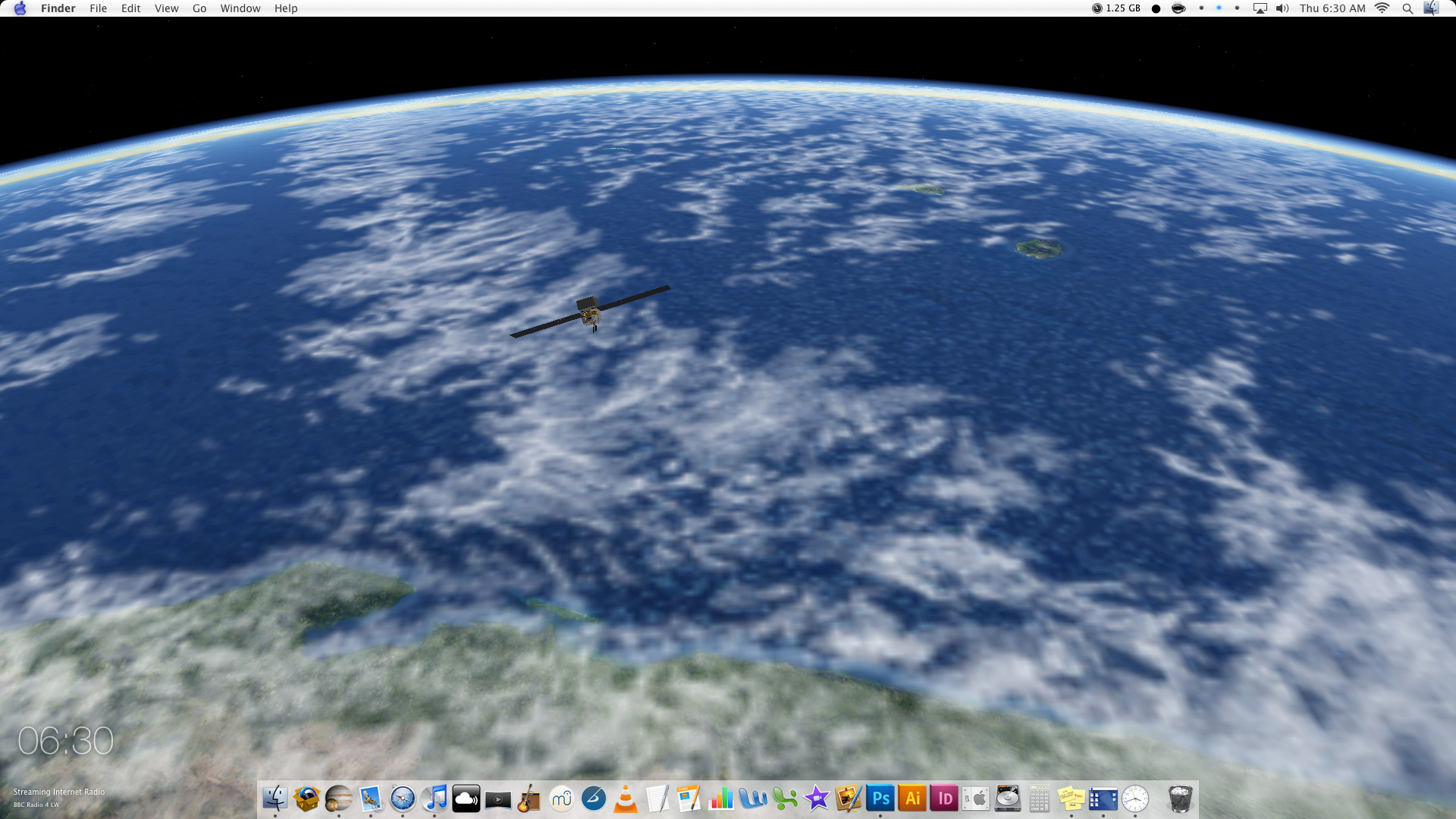The image size is (1456, 819).
Task: Open the Edit menu
Action: tap(131, 8)
